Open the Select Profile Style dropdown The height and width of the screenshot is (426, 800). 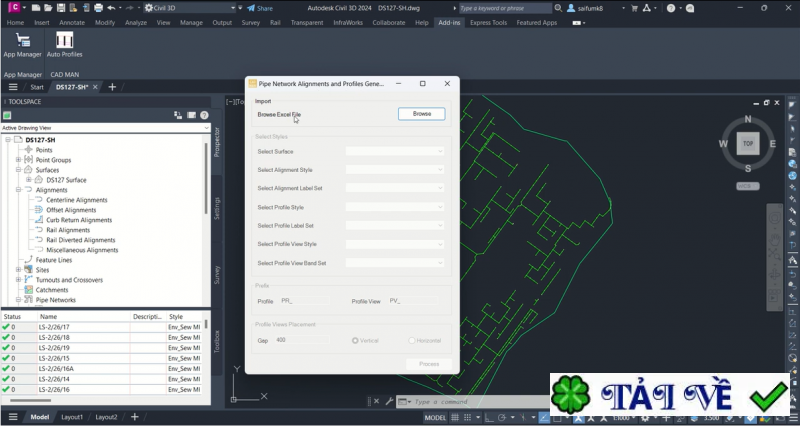tap(395, 207)
